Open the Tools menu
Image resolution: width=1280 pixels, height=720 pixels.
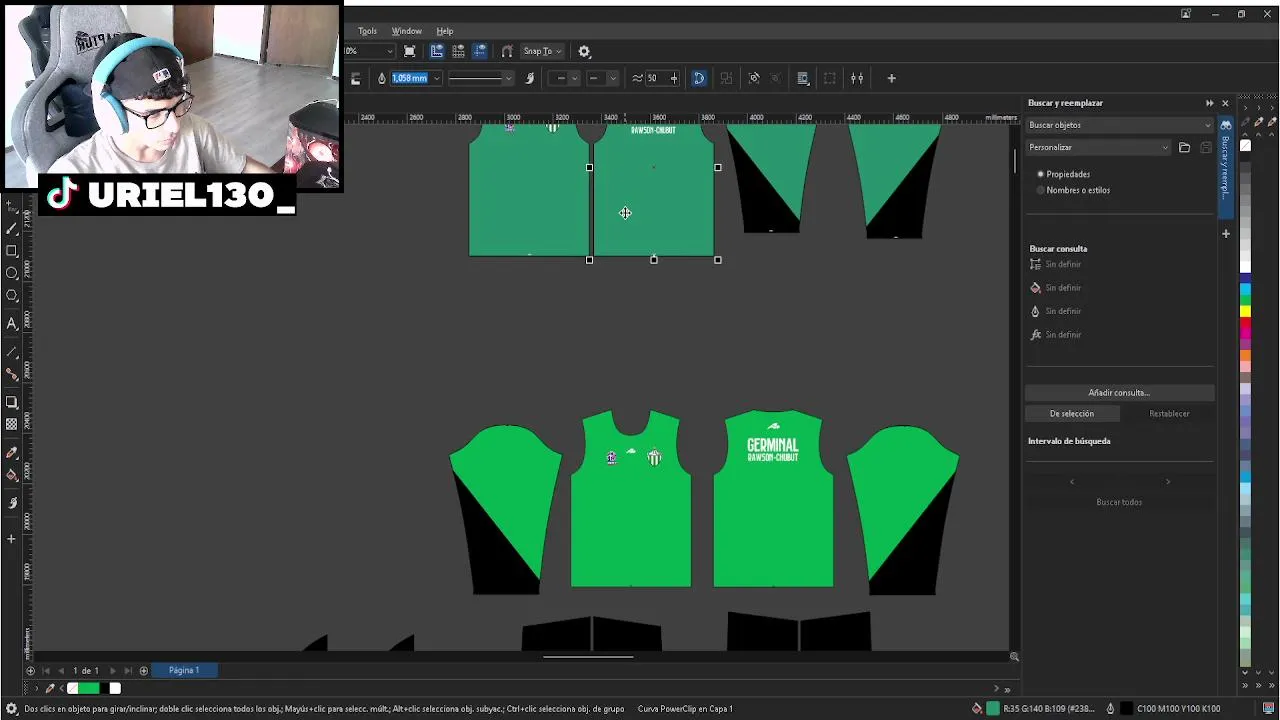(367, 31)
